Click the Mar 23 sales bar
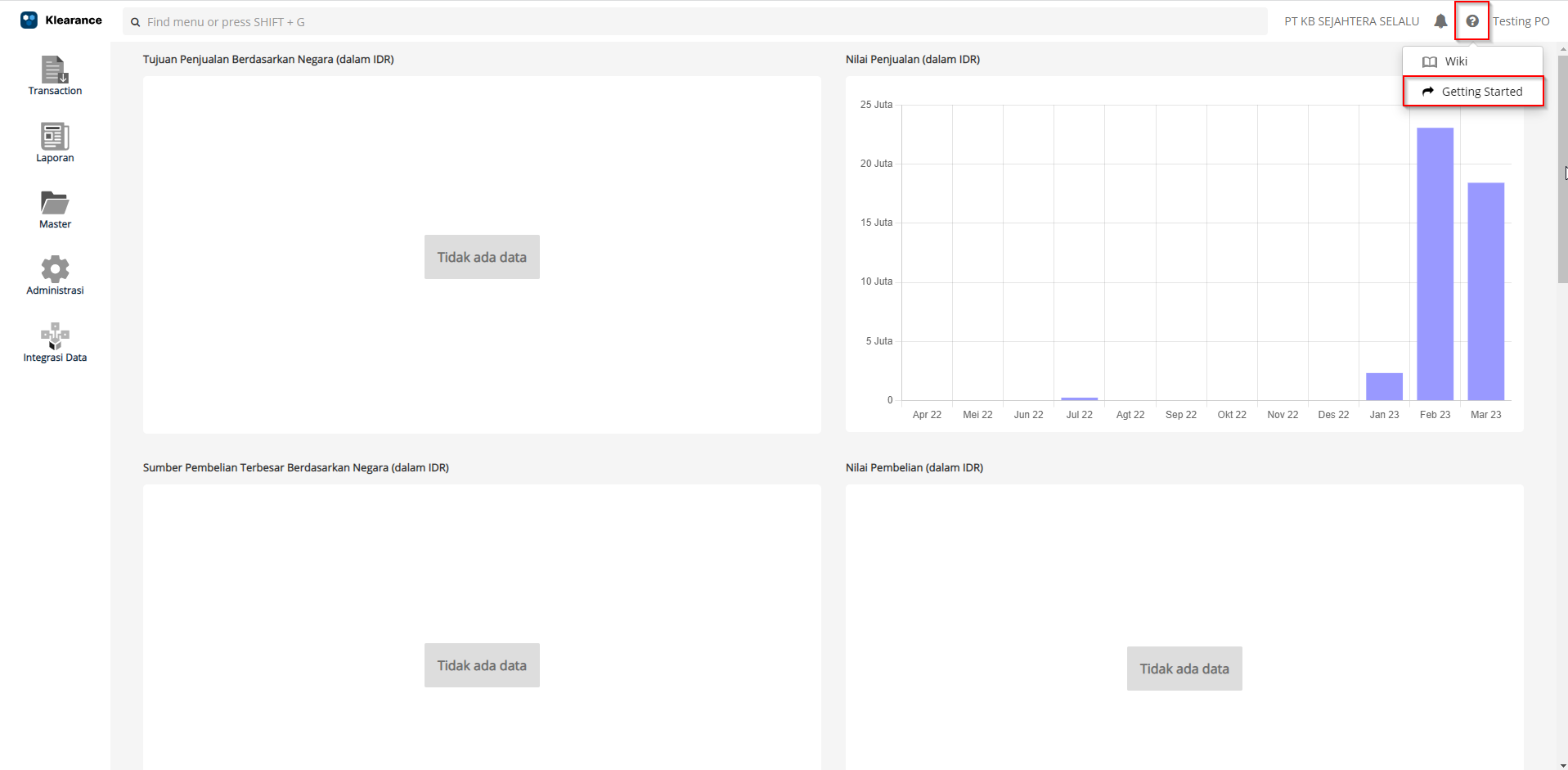Image resolution: width=1568 pixels, height=770 pixels. point(1485,290)
